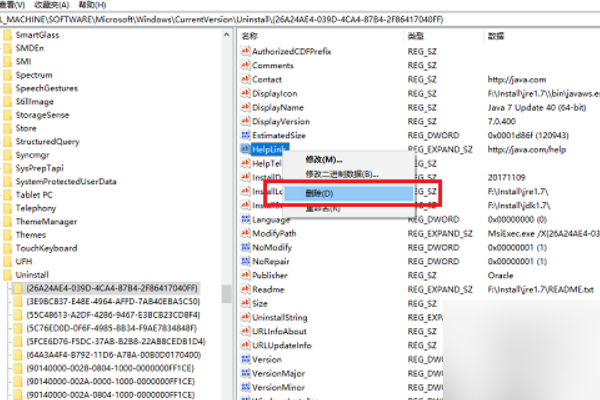This screenshot has width=600, height=400.
Task: Click the Comments string value icon
Action: (245, 65)
